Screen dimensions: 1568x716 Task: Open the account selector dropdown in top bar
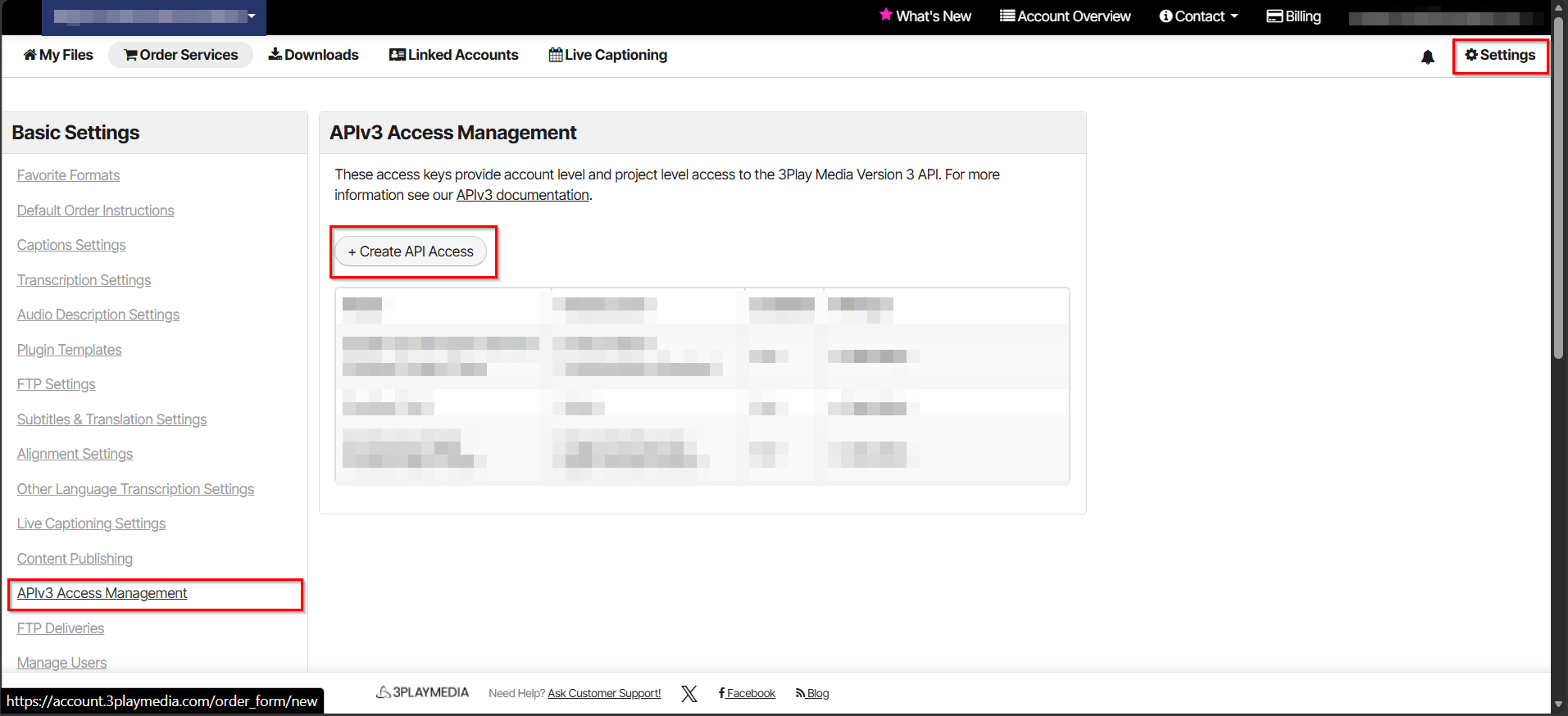pyautogui.click(x=155, y=16)
